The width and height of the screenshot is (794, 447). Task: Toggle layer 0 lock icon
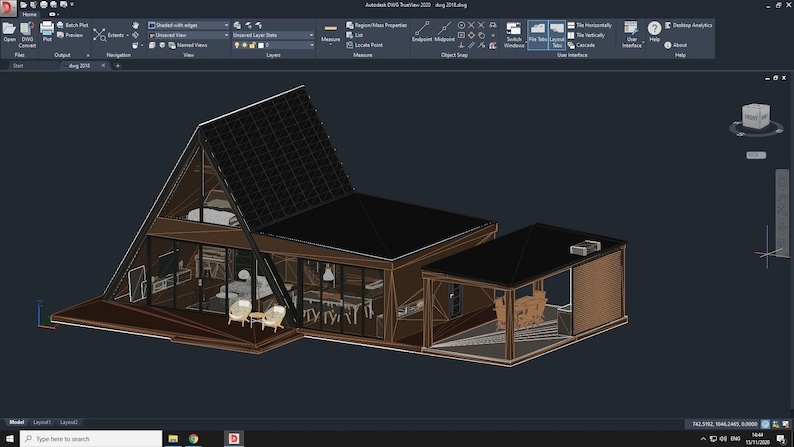coord(253,45)
